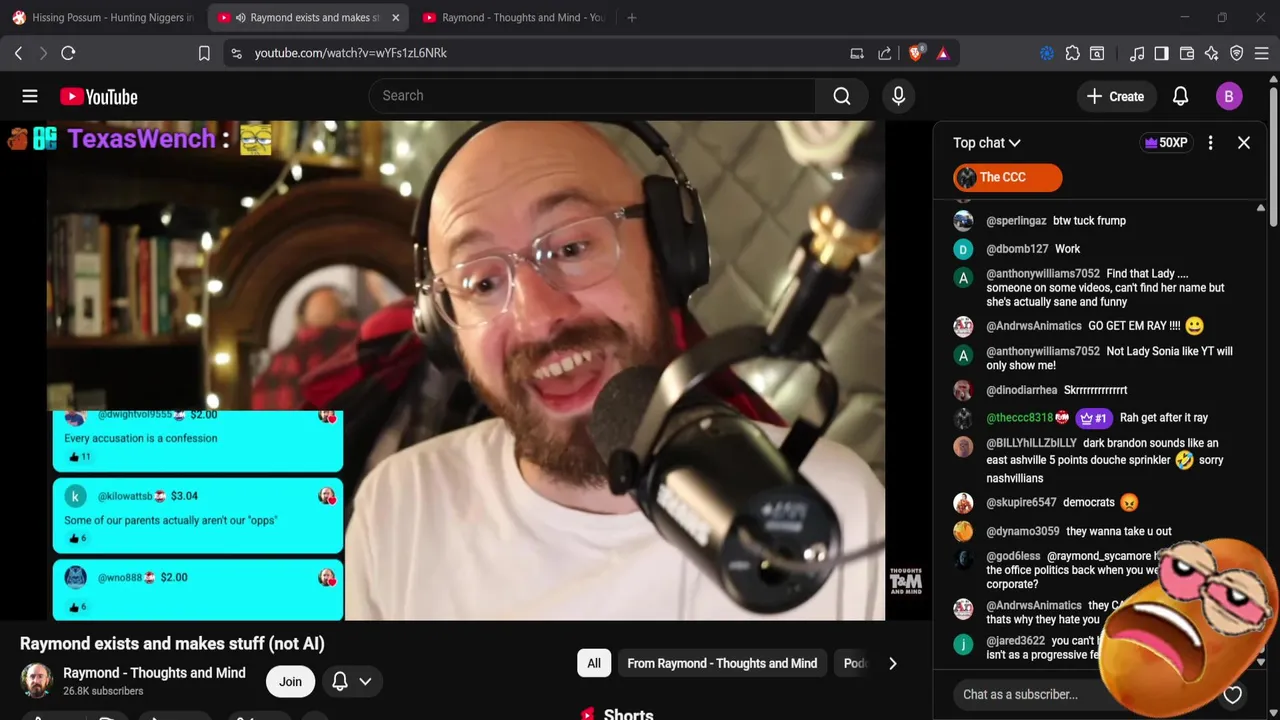1280x720 pixels.
Task: Click @AndrwsAnimatics 'GO GET EM RAY' message
Action: tap(1100, 326)
